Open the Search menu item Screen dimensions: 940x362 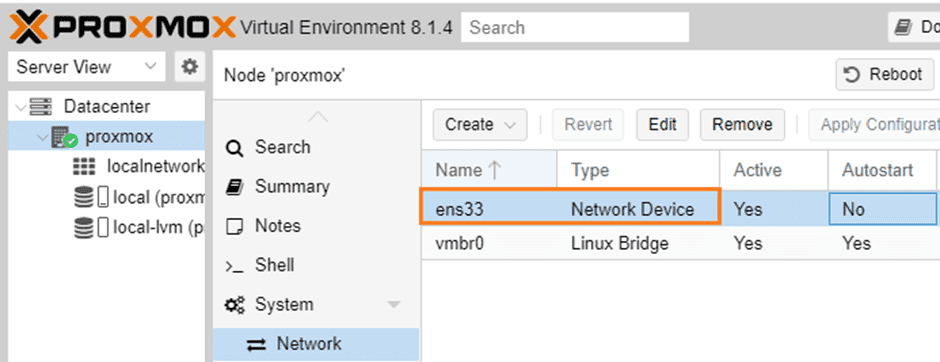tap(282, 147)
